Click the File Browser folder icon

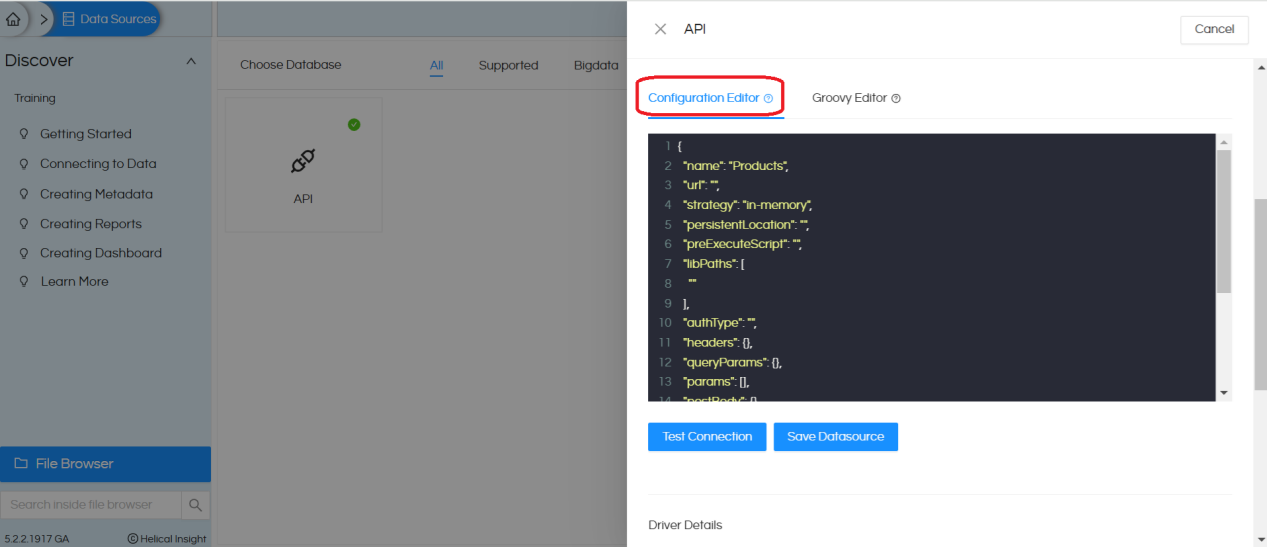(21, 464)
